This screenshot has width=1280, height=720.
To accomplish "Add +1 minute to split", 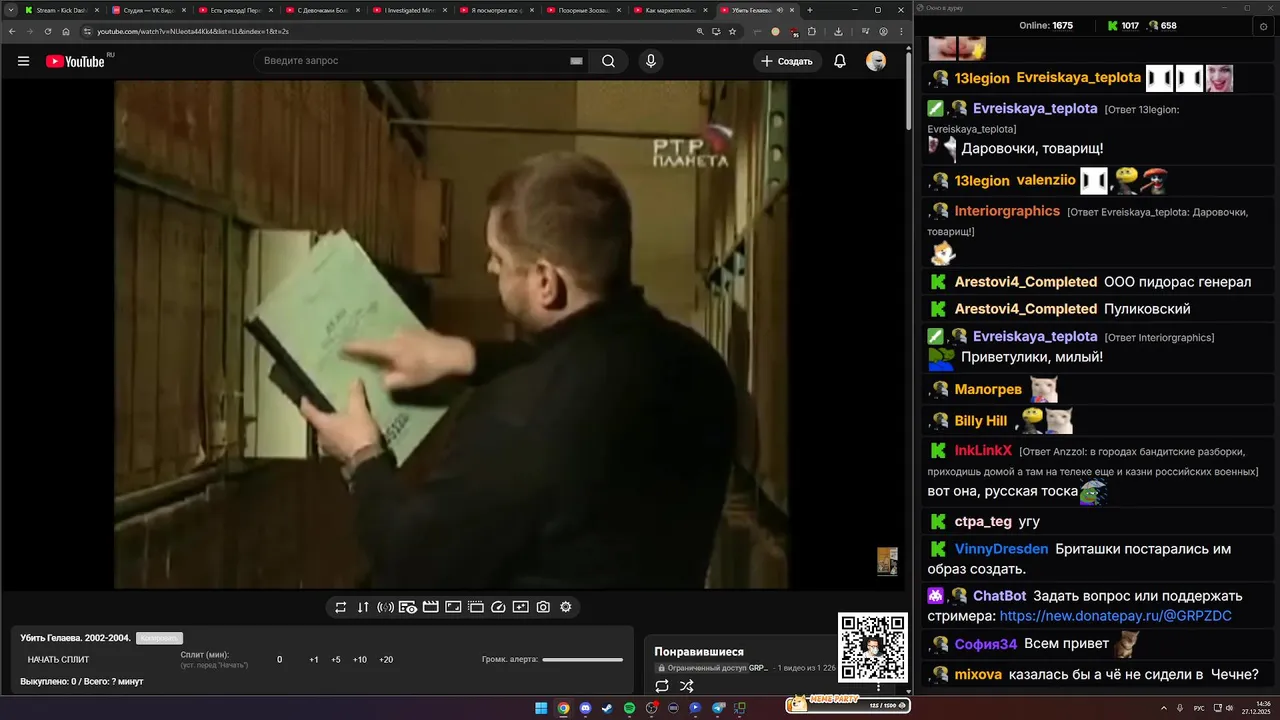I will point(314,660).
